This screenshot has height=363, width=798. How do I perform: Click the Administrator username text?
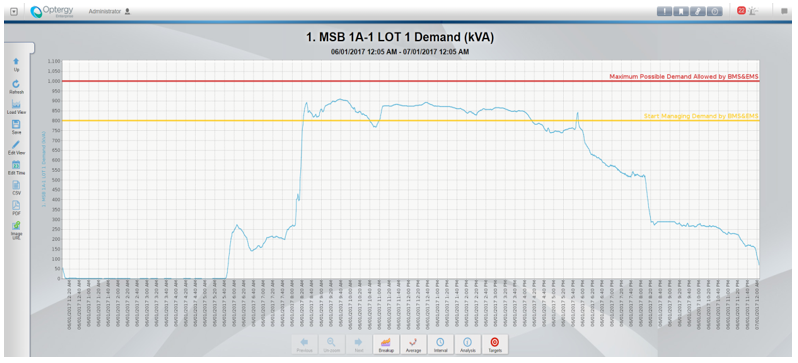tap(104, 11)
